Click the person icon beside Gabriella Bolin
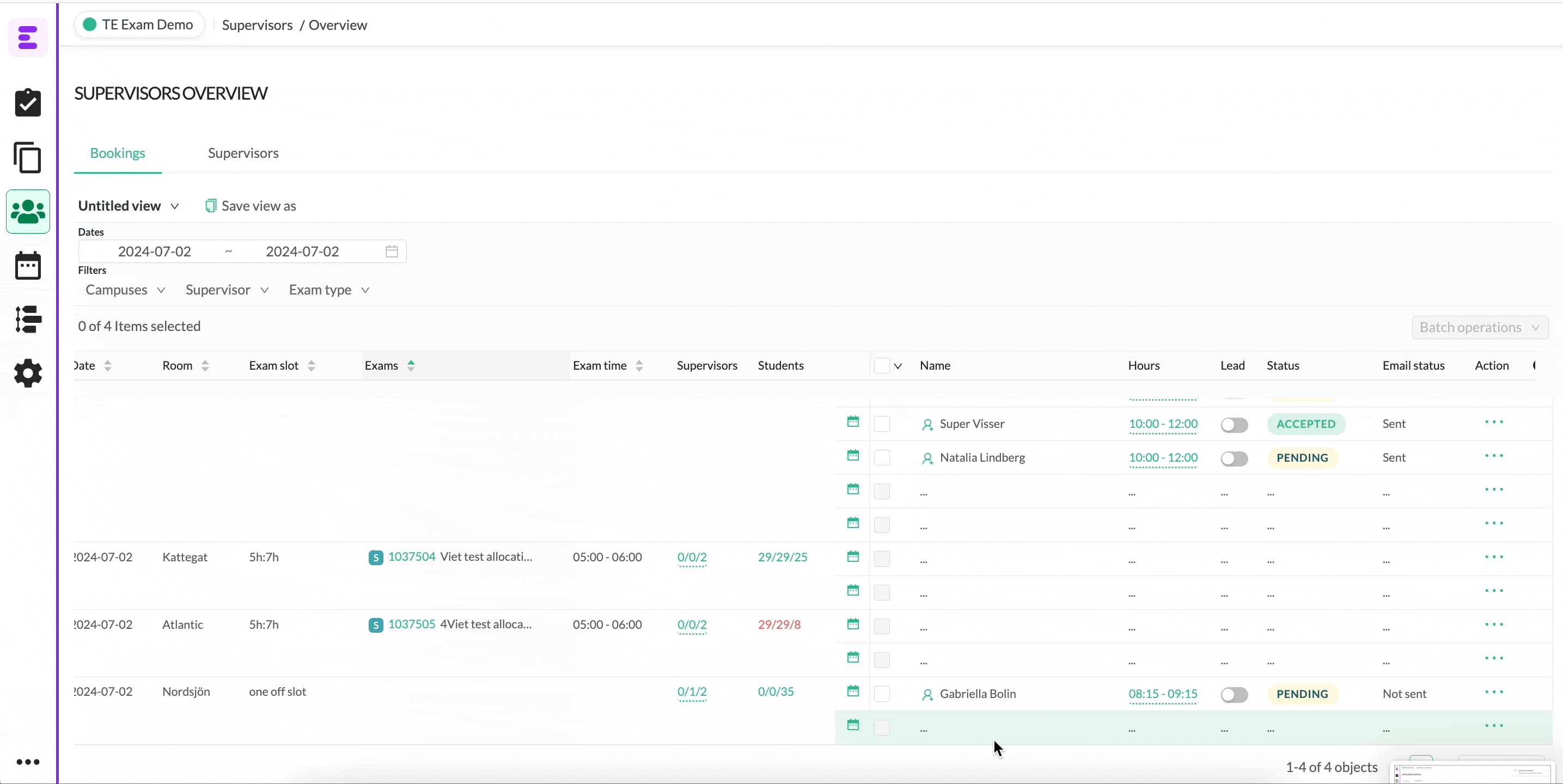 [x=927, y=695]
